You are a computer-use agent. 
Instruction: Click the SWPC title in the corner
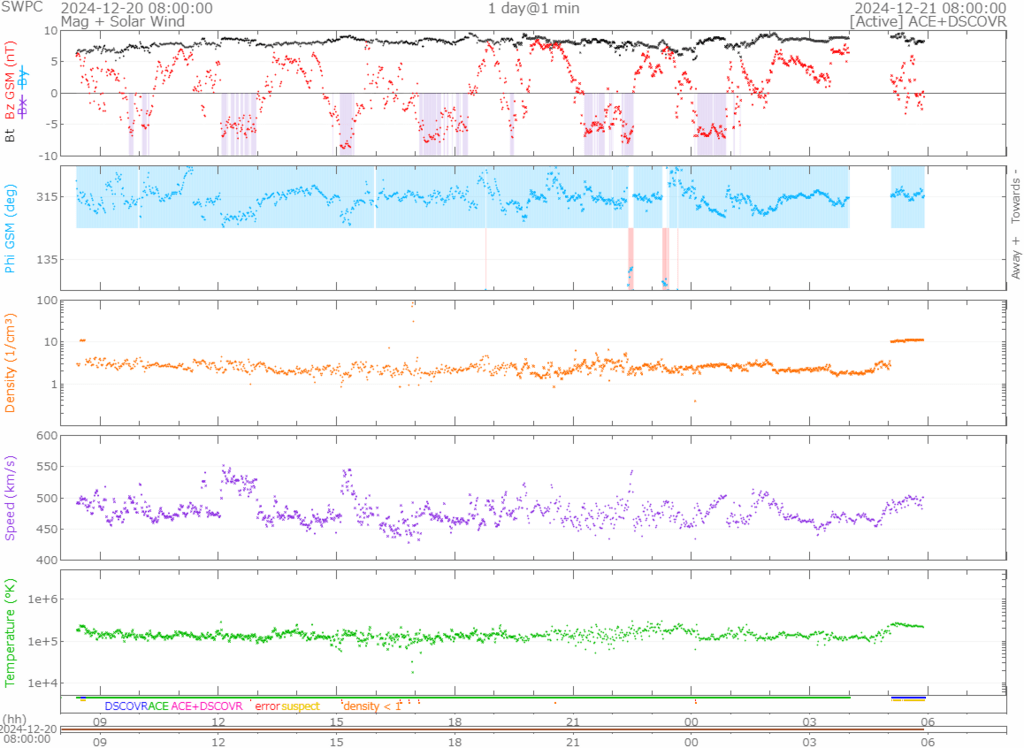click(x=20, y=8)
